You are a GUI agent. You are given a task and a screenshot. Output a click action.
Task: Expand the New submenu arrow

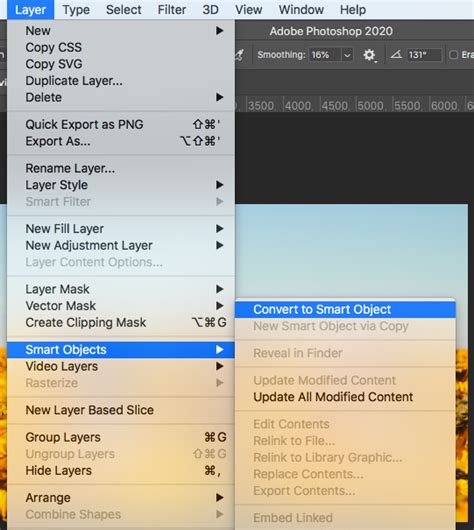(220, 31)
